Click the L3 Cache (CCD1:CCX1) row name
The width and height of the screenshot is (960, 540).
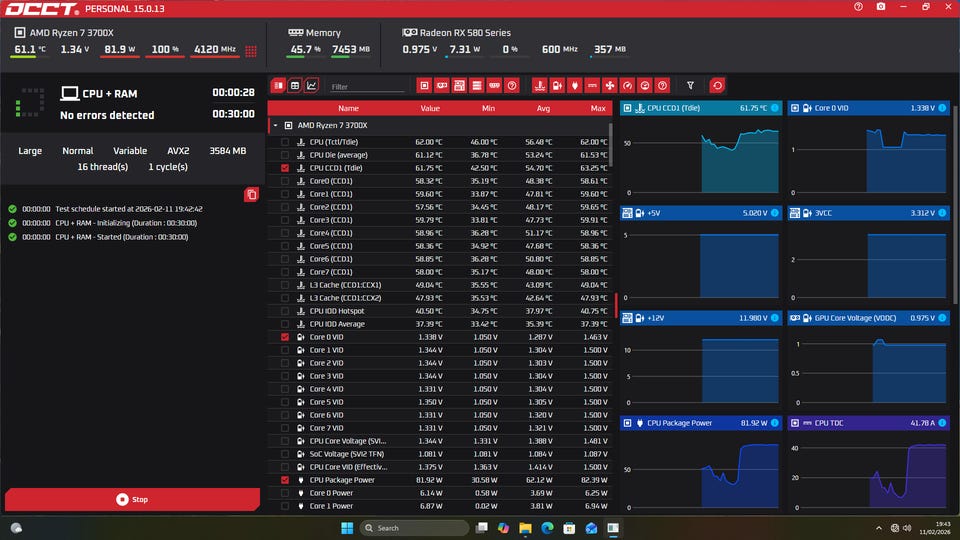click(x=345, y=285)
